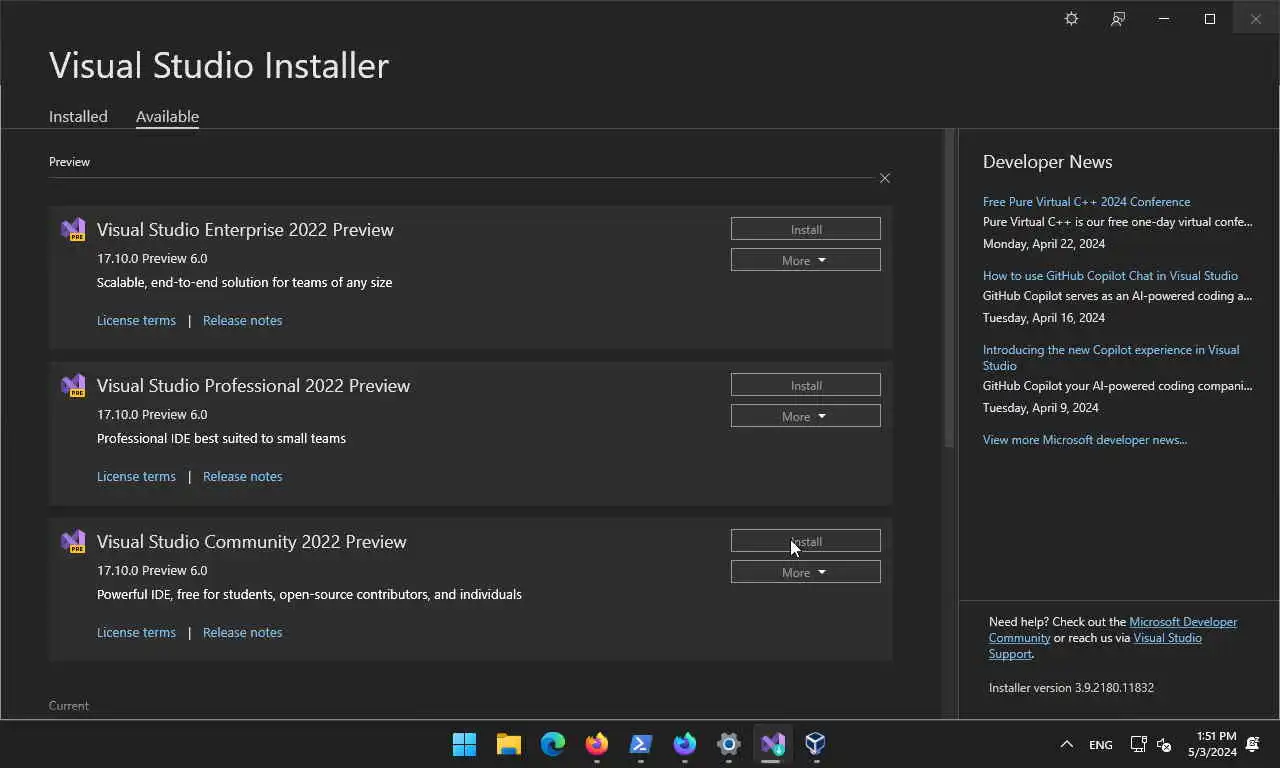Select the Available tab
Image resolution: width=1280 pixels, height=768 pixels.
click(167, 116)
